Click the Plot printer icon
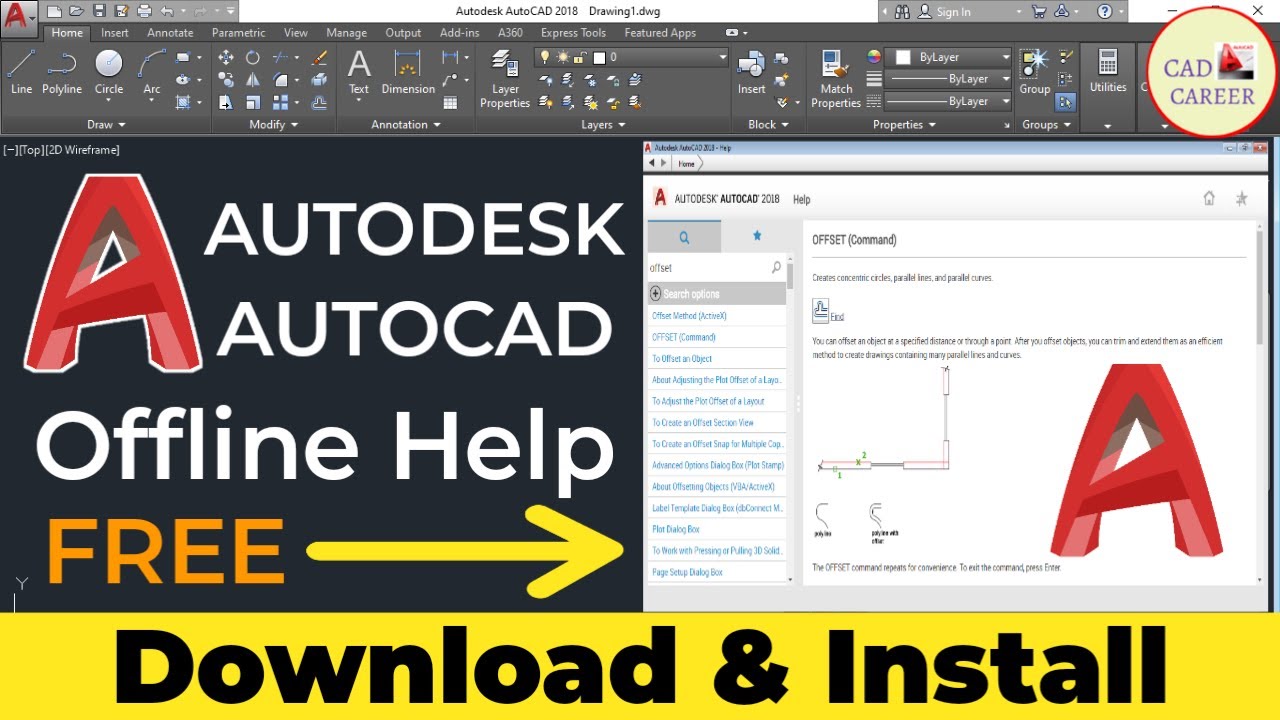The image size is (1280, 720). click(145, 11)
